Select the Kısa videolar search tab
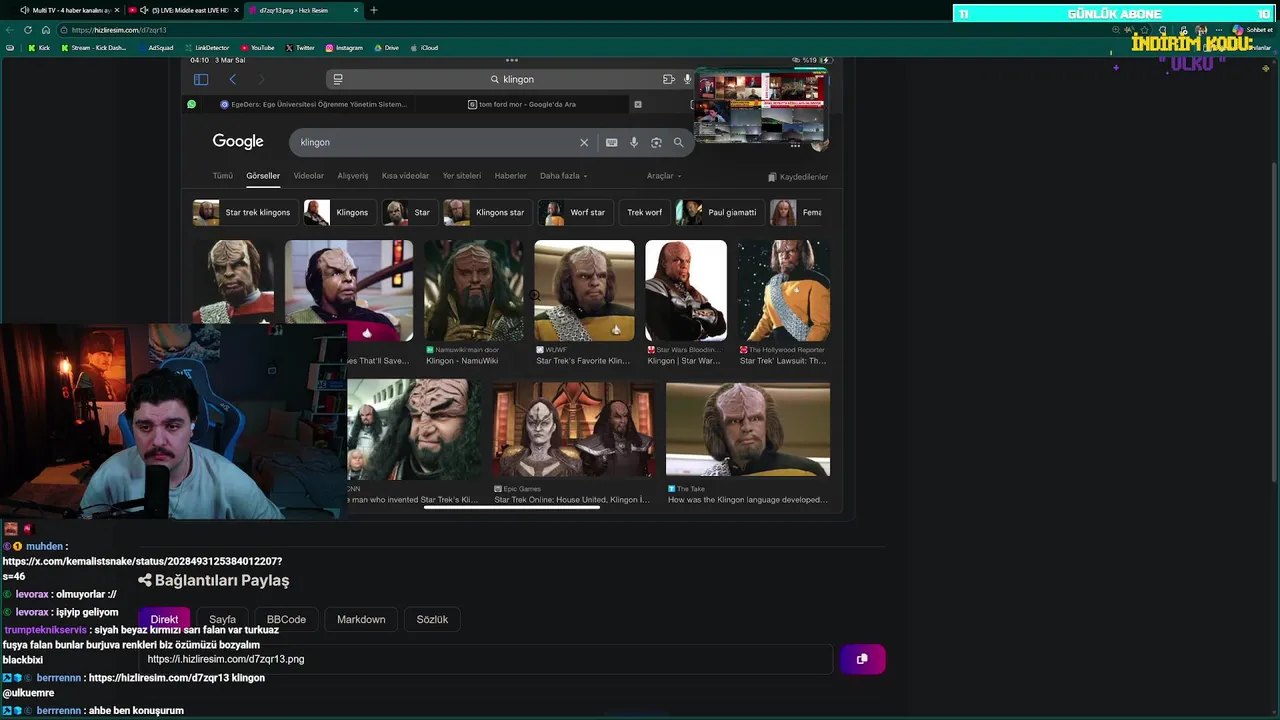This screenshot has width=1280, height=720. [x=405, y=176]
